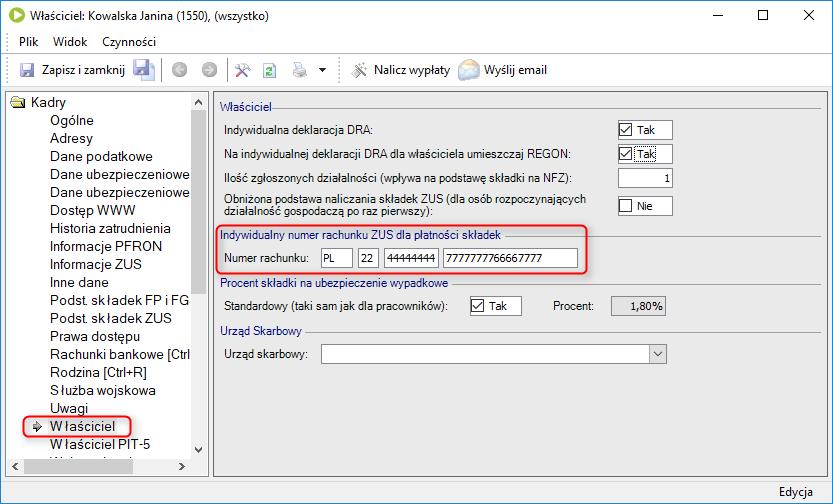
Task: Open the Widok menu
Action: point(70,42)
